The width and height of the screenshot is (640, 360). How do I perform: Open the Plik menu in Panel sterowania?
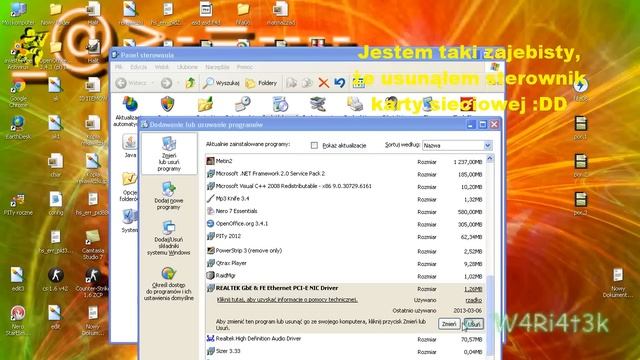pyautogui.click(x=119, y=67)
